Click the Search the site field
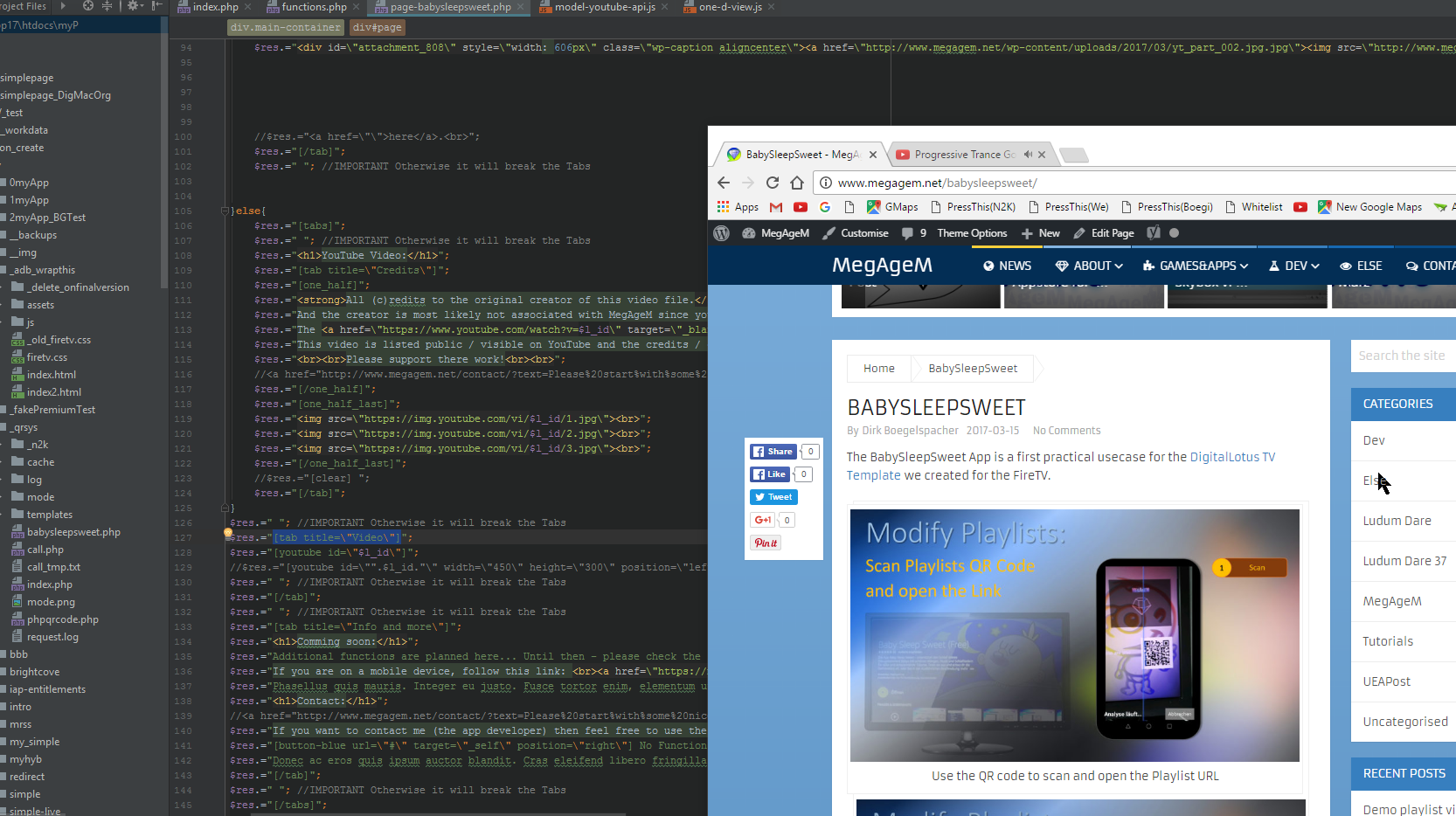 click(1404, 356)
